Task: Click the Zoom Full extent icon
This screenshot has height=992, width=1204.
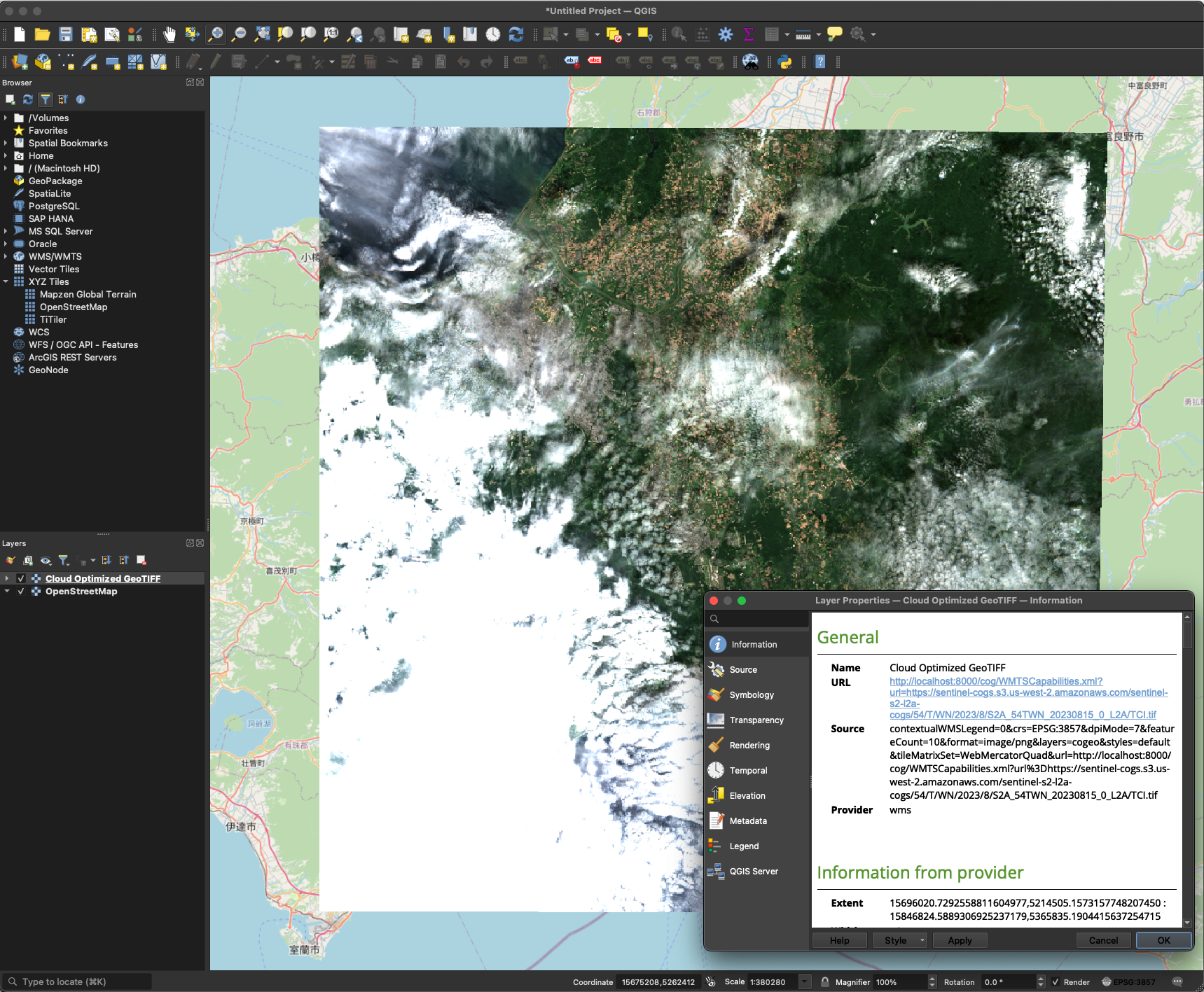Action: tap(262, 34)
